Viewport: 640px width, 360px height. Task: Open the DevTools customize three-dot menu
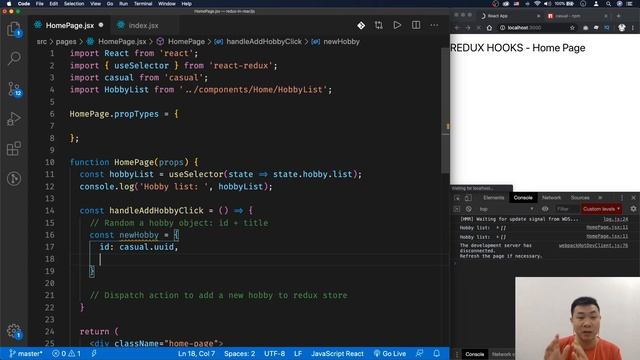coord(622,198)
